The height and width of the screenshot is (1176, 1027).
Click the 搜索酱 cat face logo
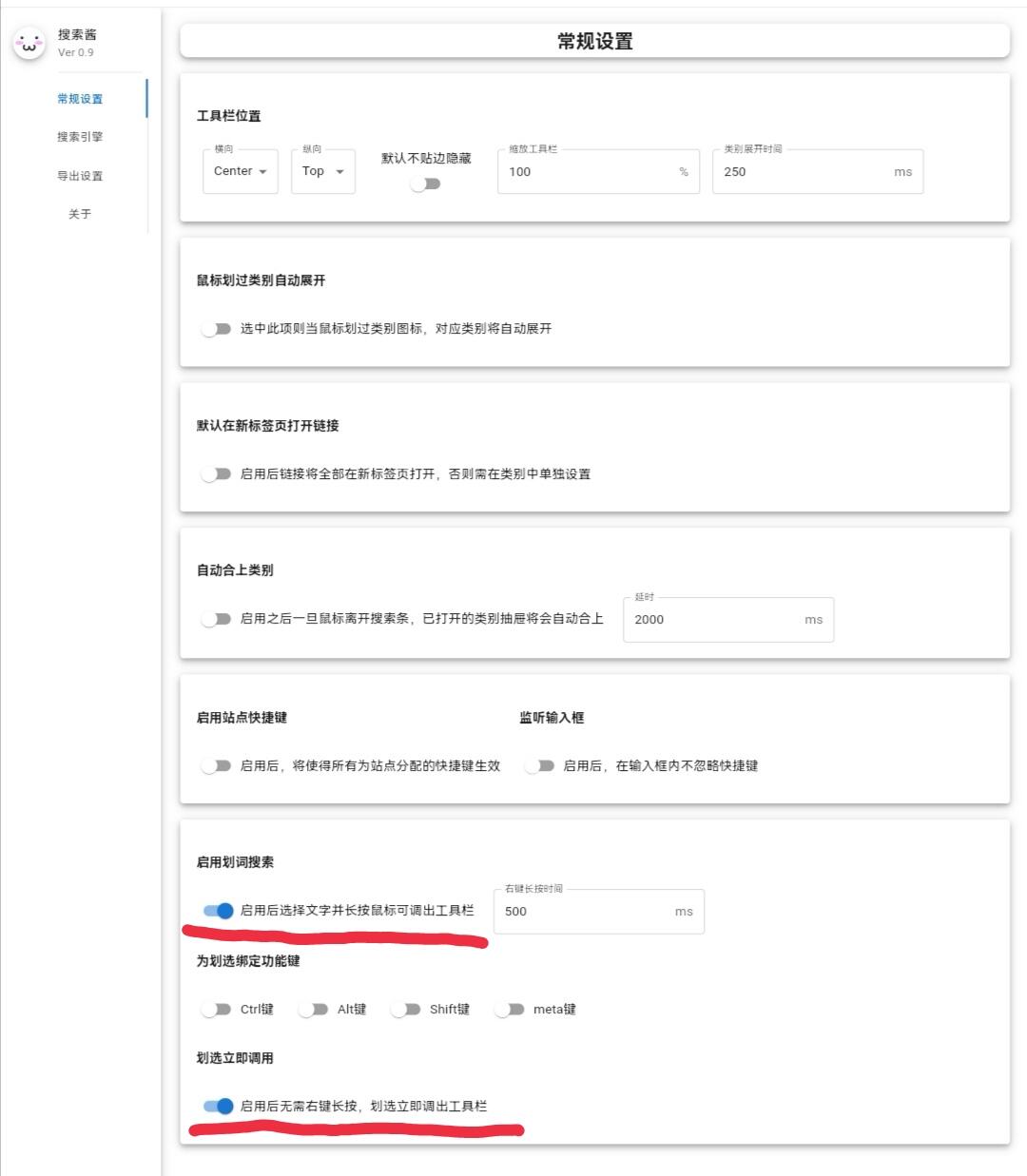point(29,43)
